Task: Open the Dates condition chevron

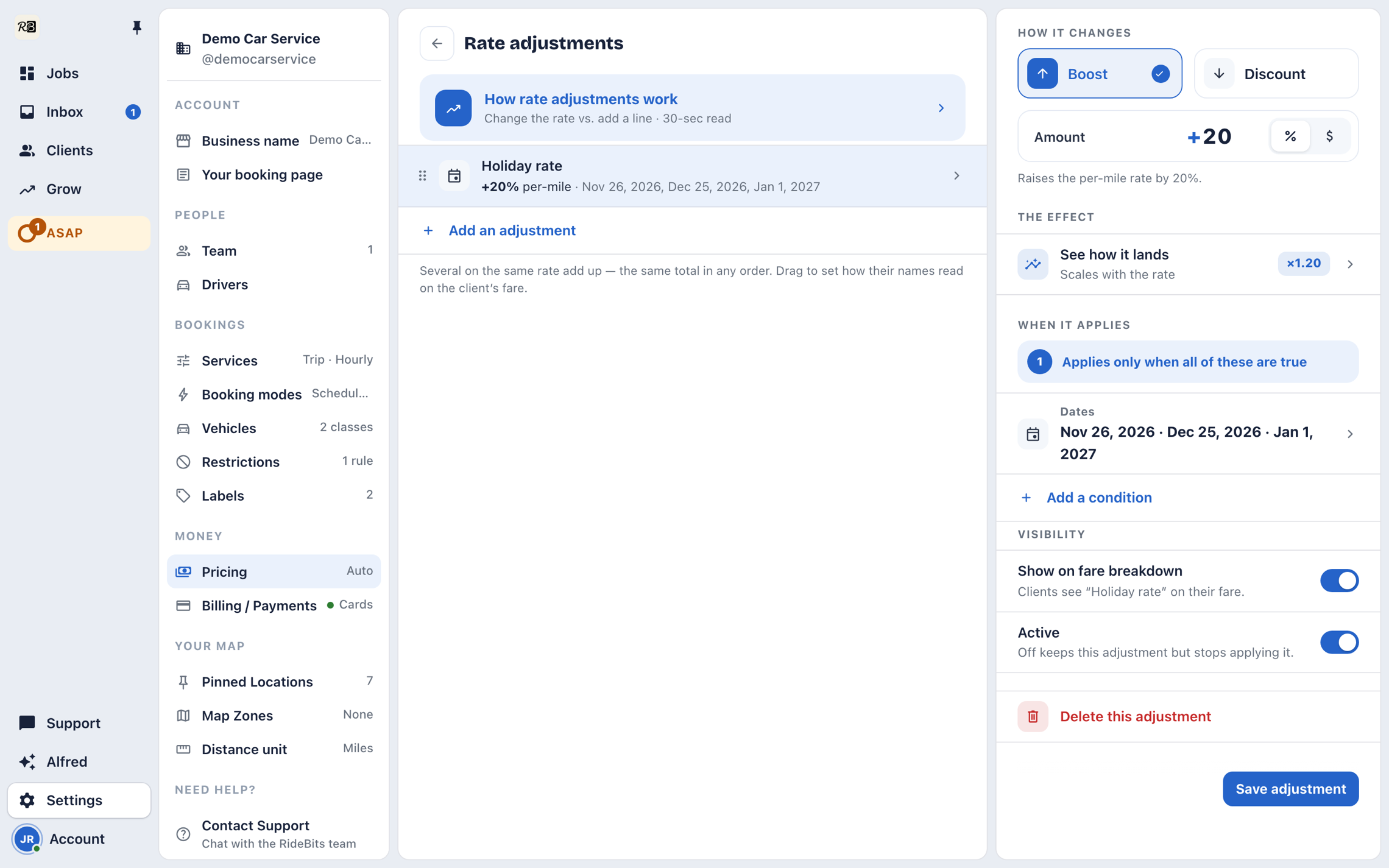Action: 1351,434
